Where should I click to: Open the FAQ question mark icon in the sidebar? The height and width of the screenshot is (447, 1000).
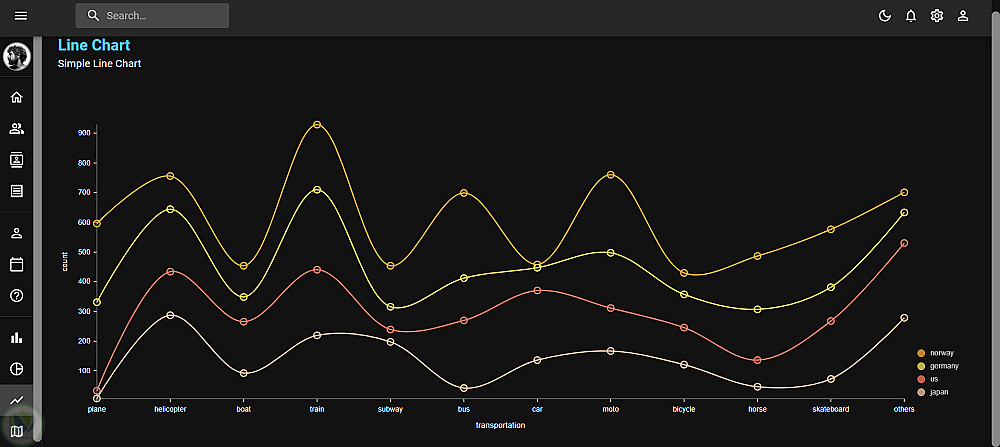(17, 295)
